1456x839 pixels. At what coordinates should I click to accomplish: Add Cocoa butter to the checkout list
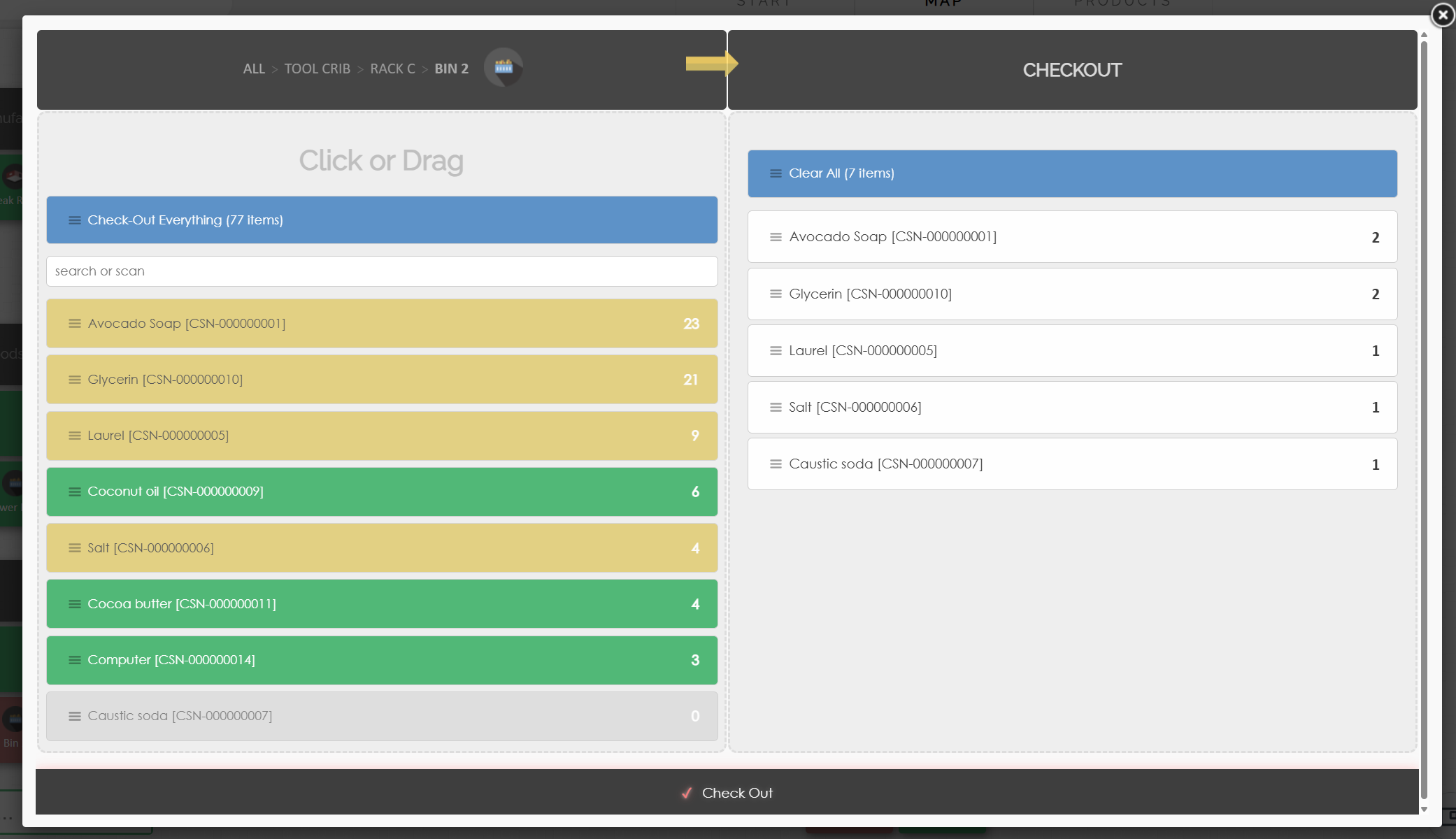(x=382, y=604)
